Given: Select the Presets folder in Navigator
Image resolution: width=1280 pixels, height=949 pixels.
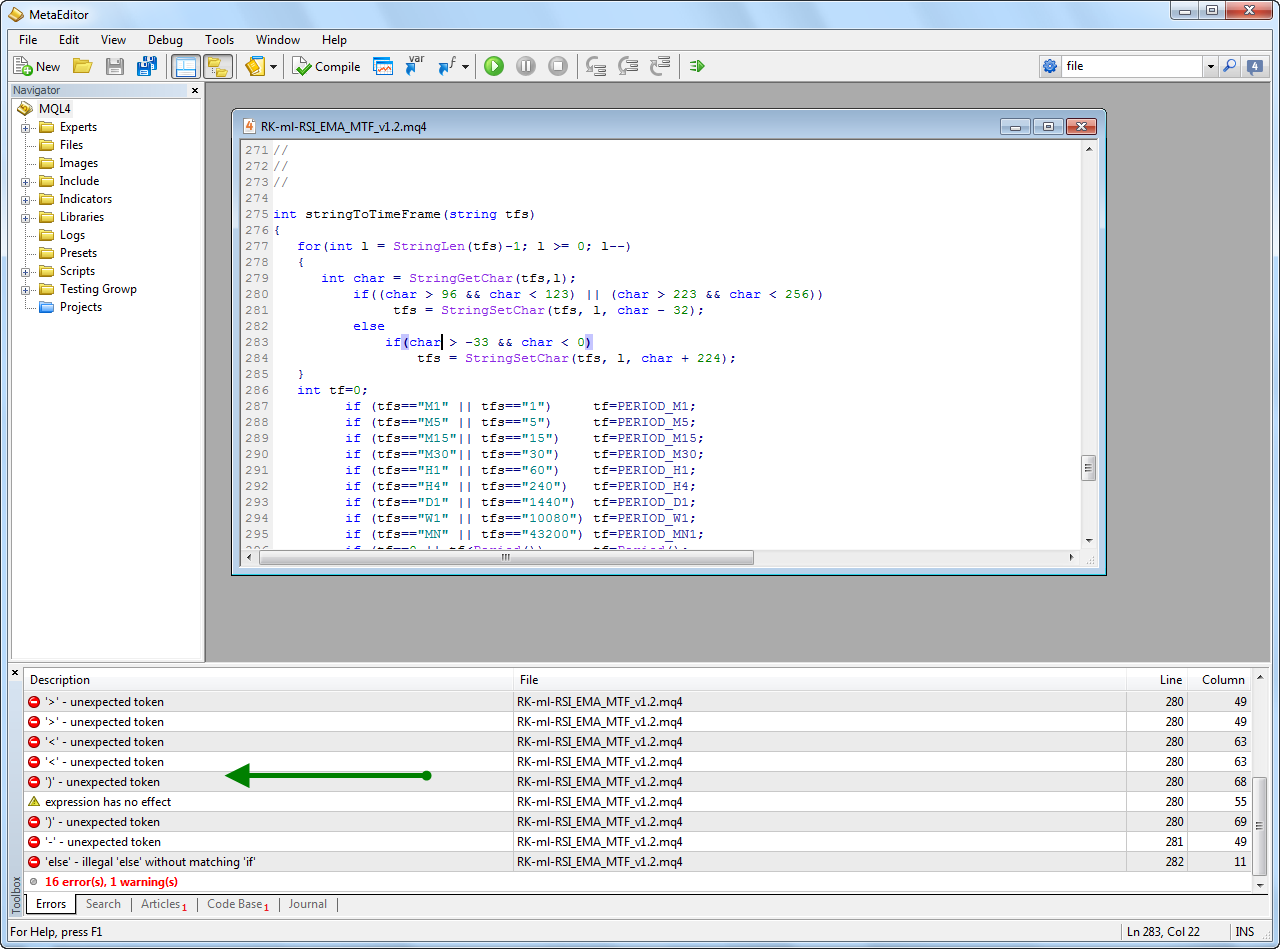Looking at the screenshot, I should tap(78, 253).
